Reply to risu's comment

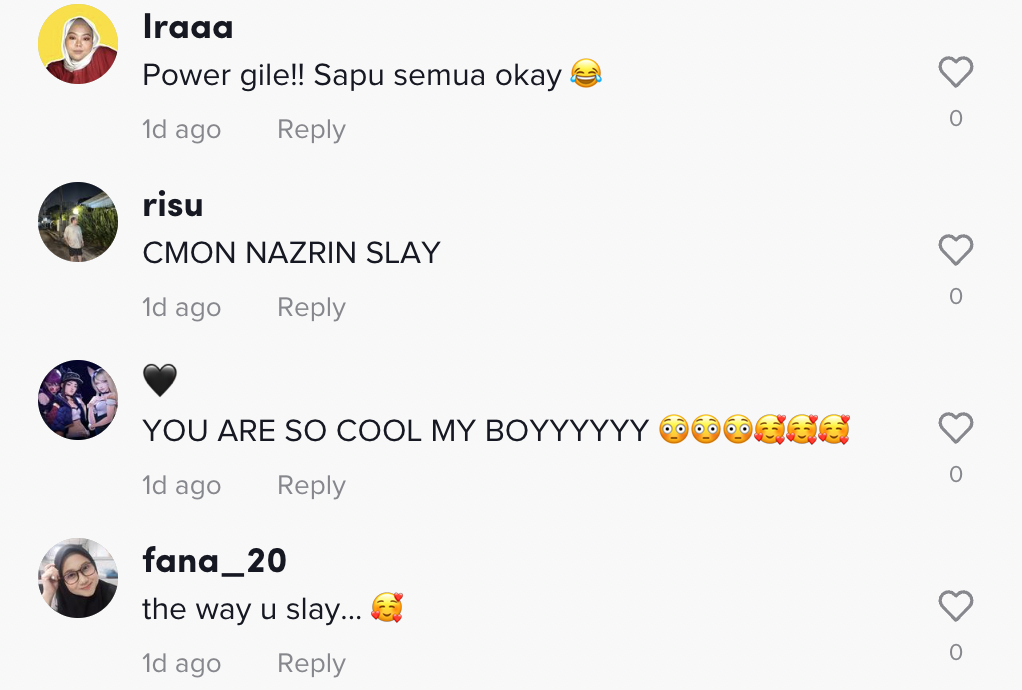311,308
